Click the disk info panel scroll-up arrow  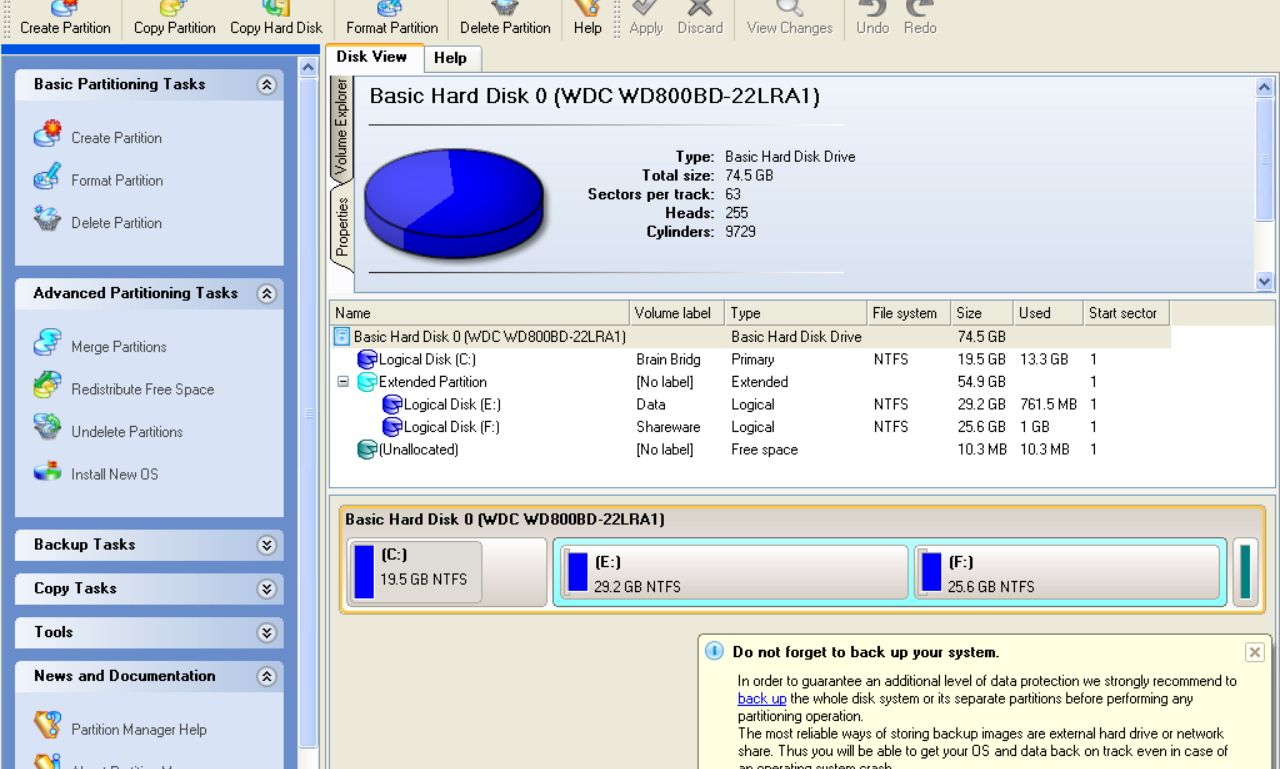coord(1264,87)
